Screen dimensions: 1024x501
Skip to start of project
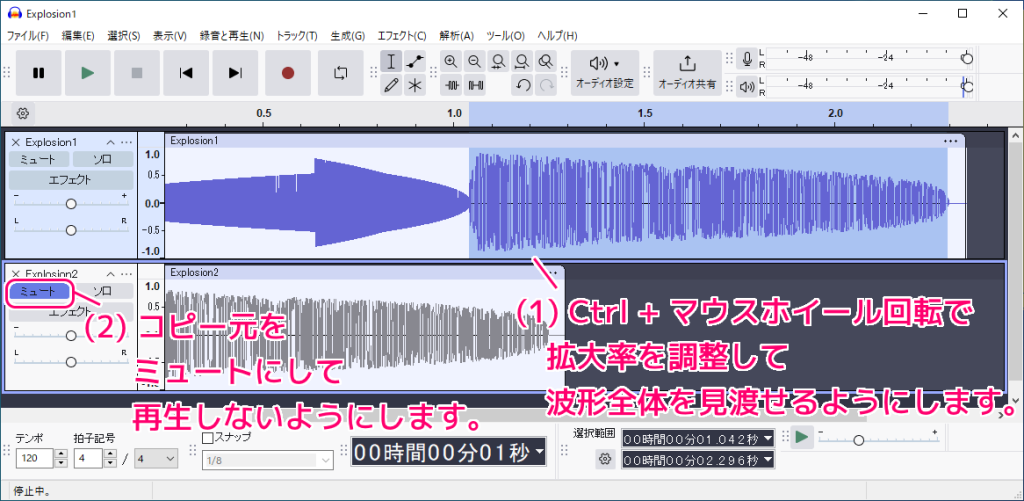click(185, 73)
